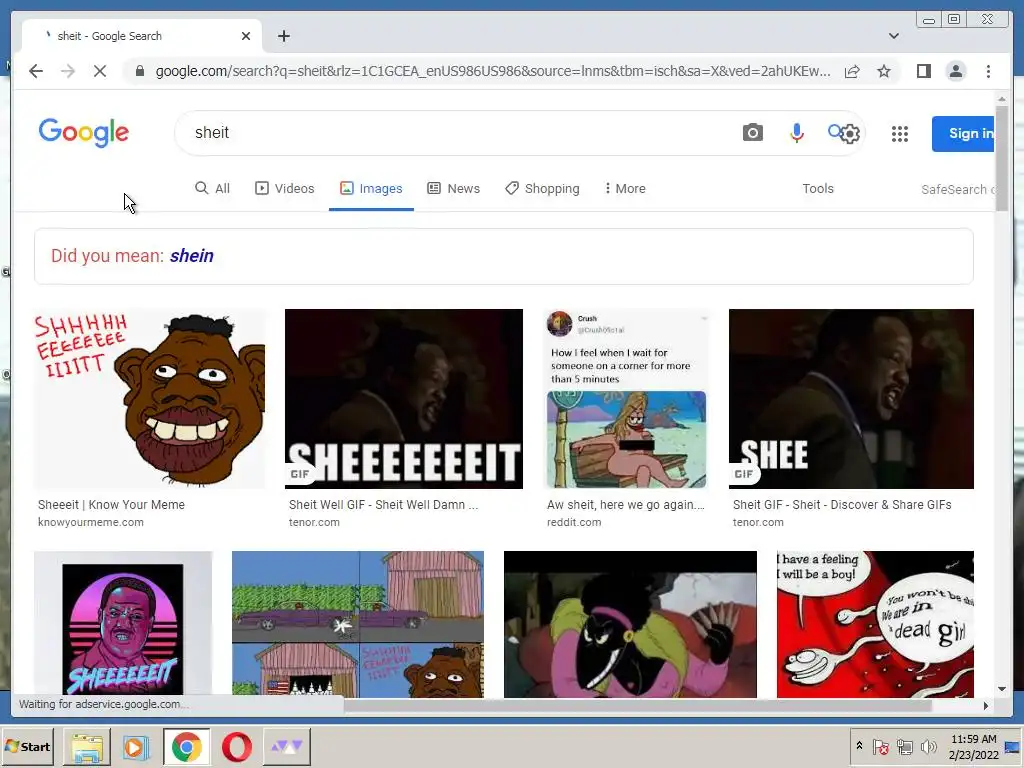Open File Explorer from the taskbar
This screenshot has height=768, width=1024.
tap(87, 747)
